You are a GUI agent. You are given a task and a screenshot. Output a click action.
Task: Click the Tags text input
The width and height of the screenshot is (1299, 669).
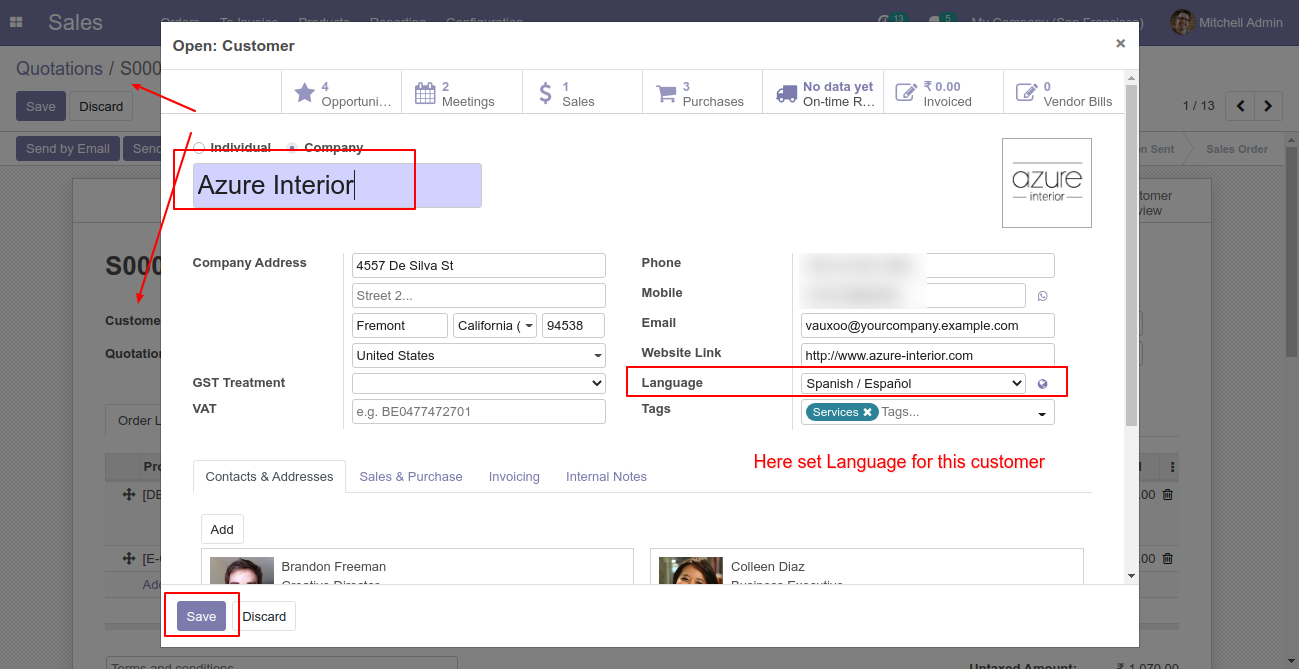click(955, 412)
